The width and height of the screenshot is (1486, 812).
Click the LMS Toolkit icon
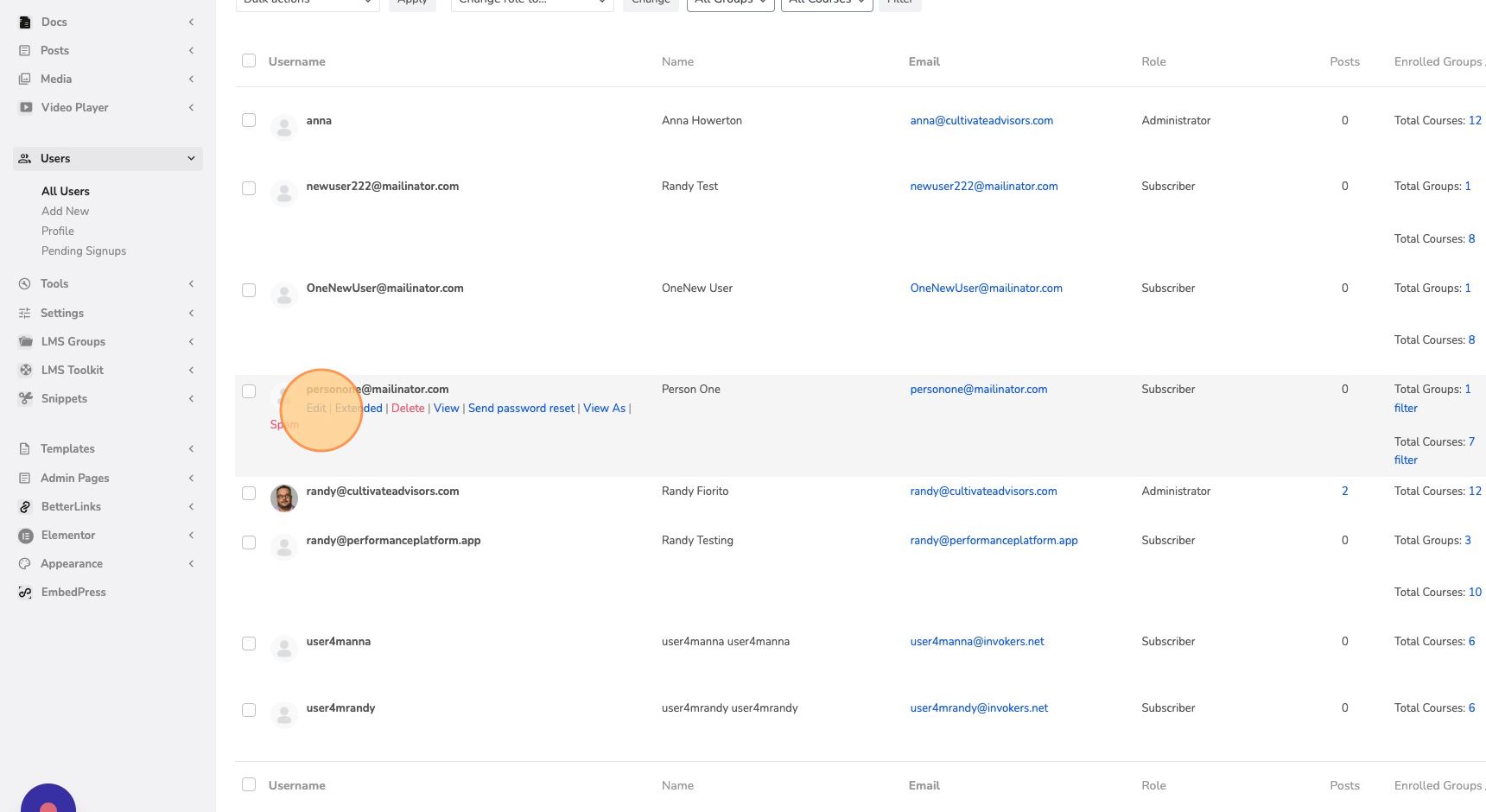click(x=26, y=371)
